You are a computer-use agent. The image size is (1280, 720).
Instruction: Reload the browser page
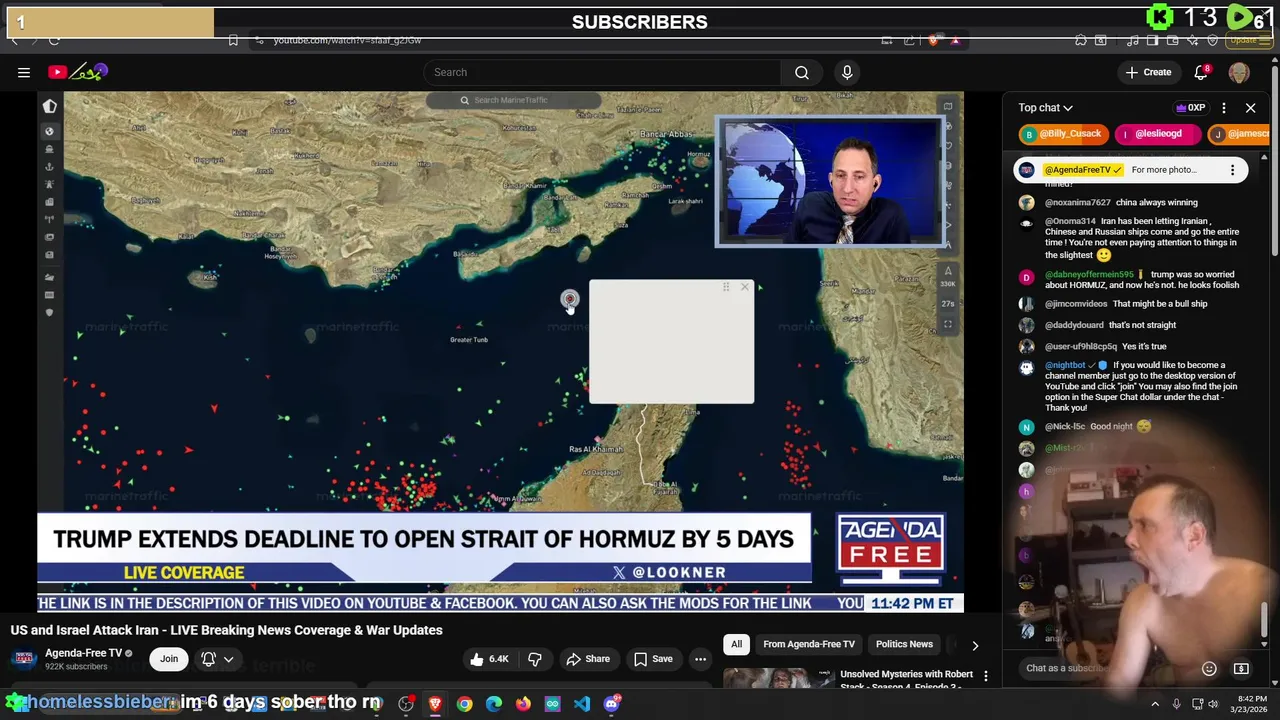54,40
